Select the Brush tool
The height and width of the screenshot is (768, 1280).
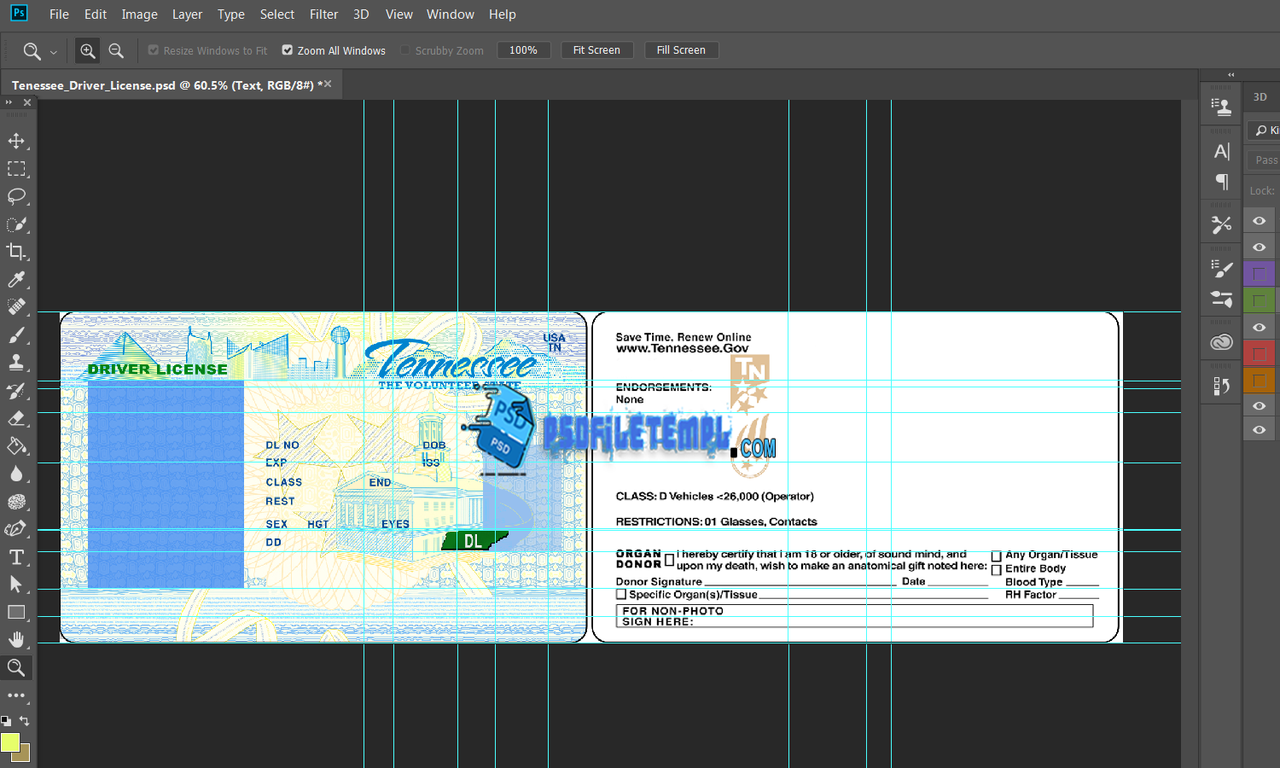click(16, 335)
